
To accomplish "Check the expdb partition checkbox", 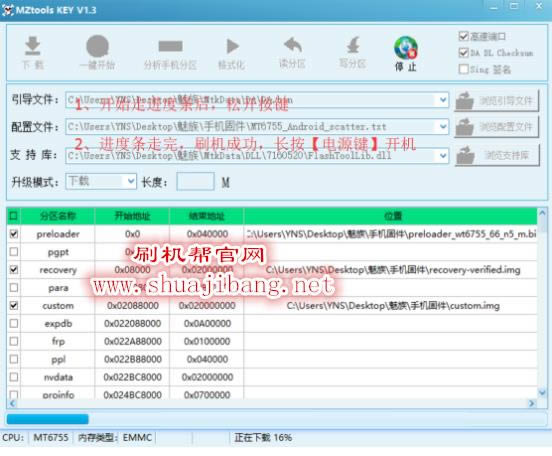I will [14, 324].
